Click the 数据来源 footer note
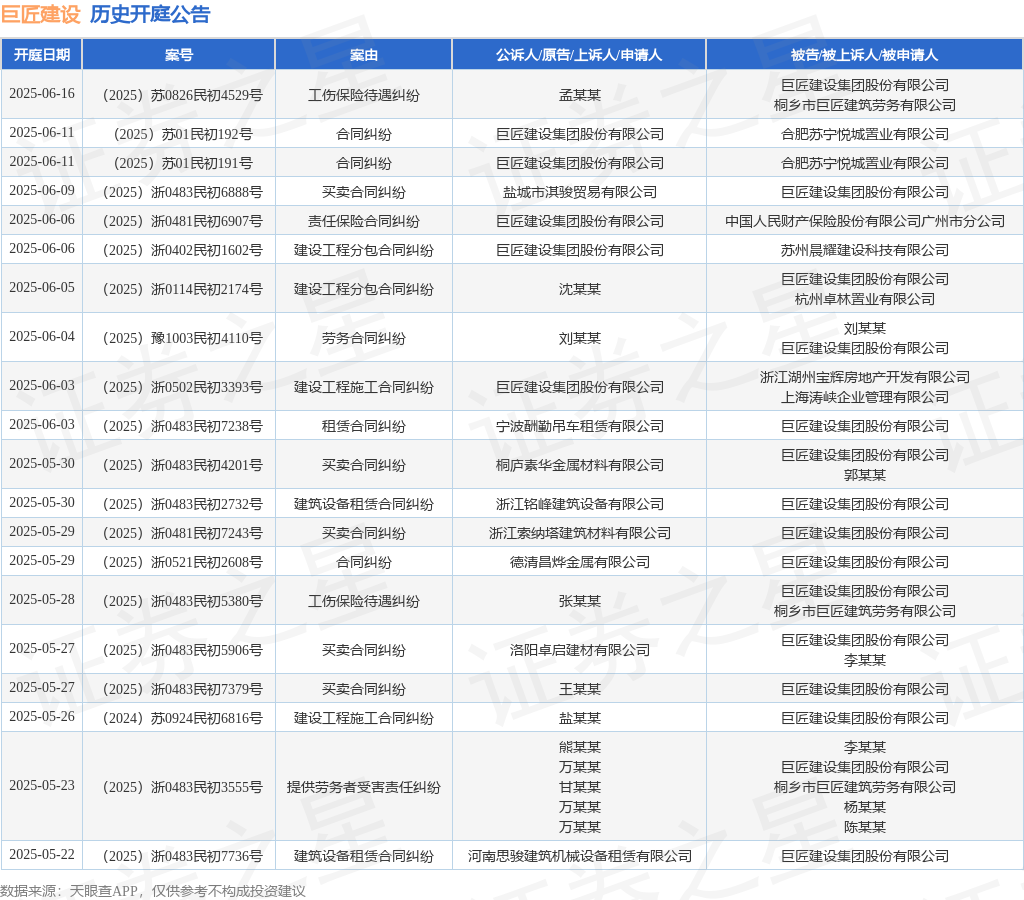 click(153, 891)
